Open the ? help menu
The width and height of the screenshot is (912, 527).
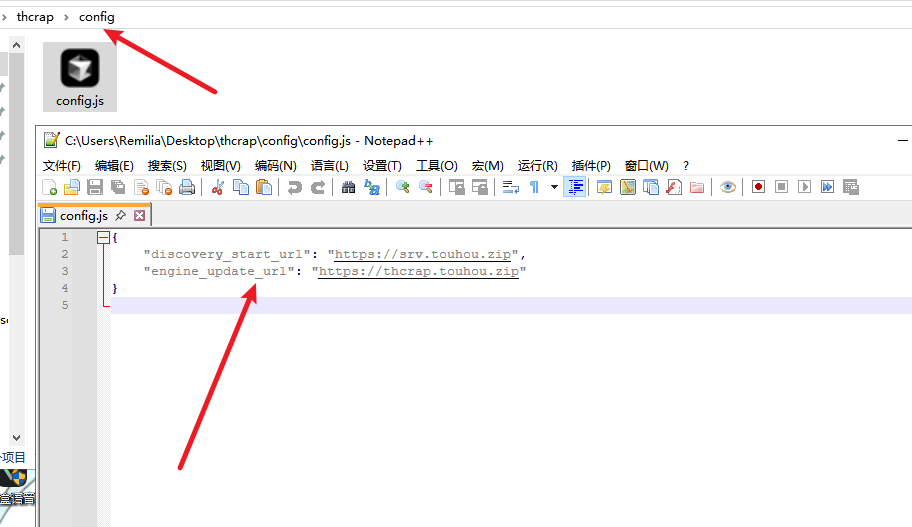(686, 166)
